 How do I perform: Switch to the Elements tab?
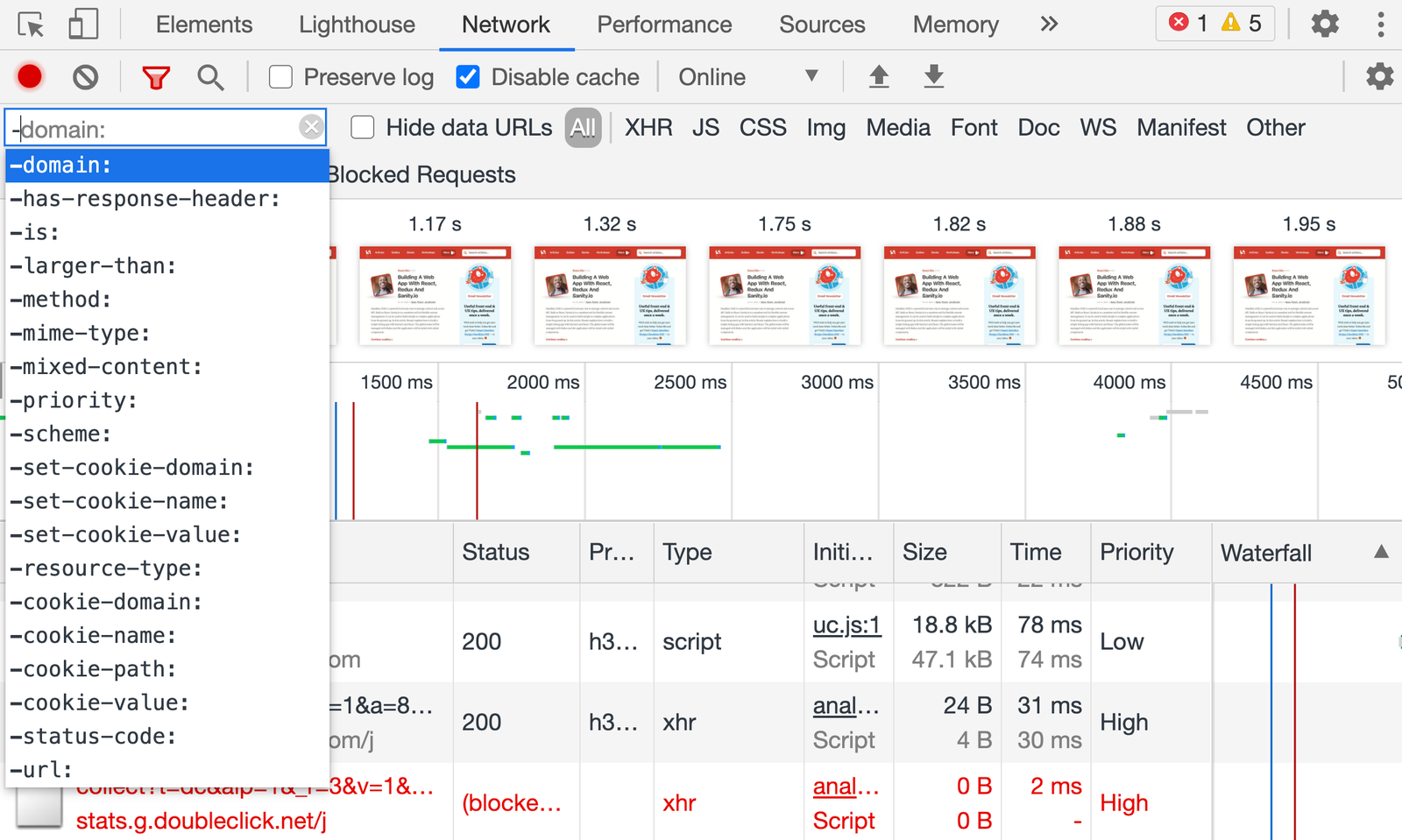pos(204,25)
